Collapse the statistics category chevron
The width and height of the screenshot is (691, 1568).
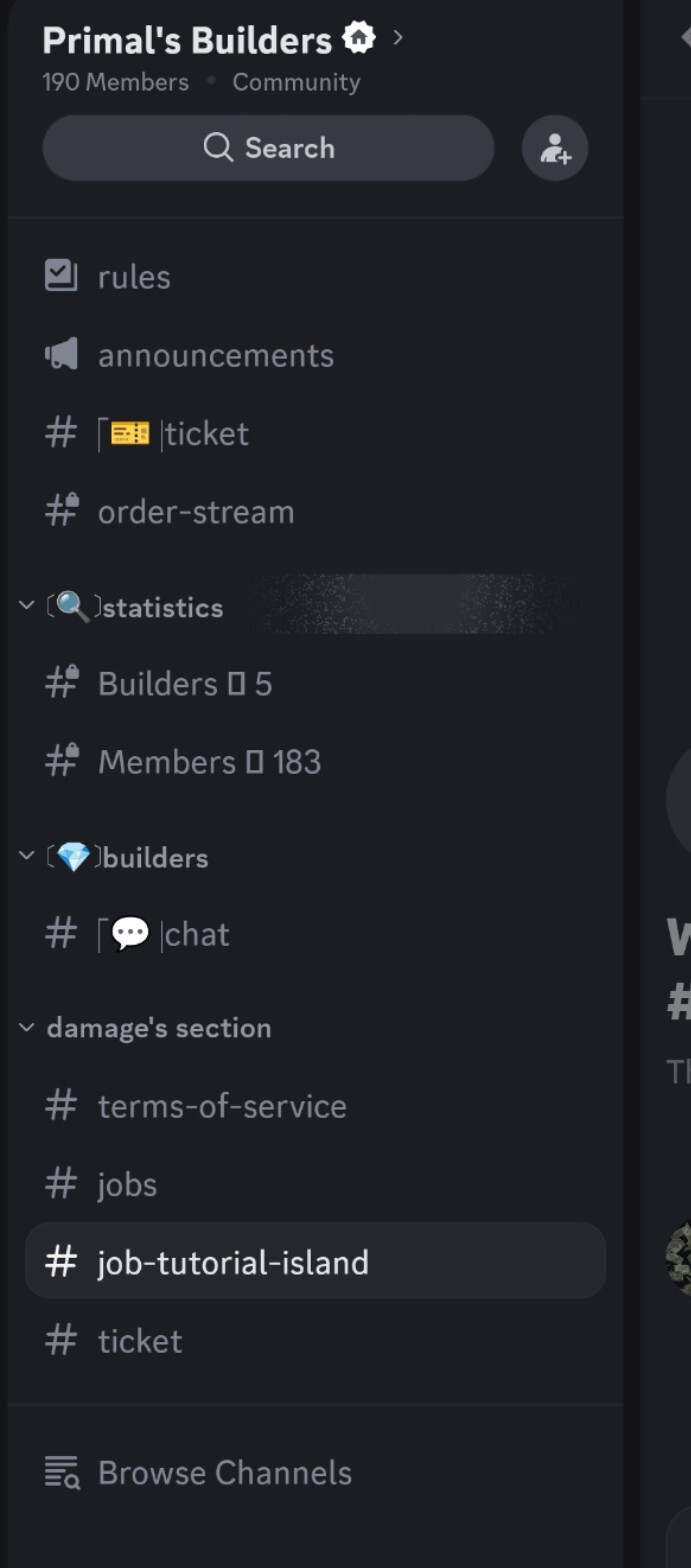coord(27,606)
